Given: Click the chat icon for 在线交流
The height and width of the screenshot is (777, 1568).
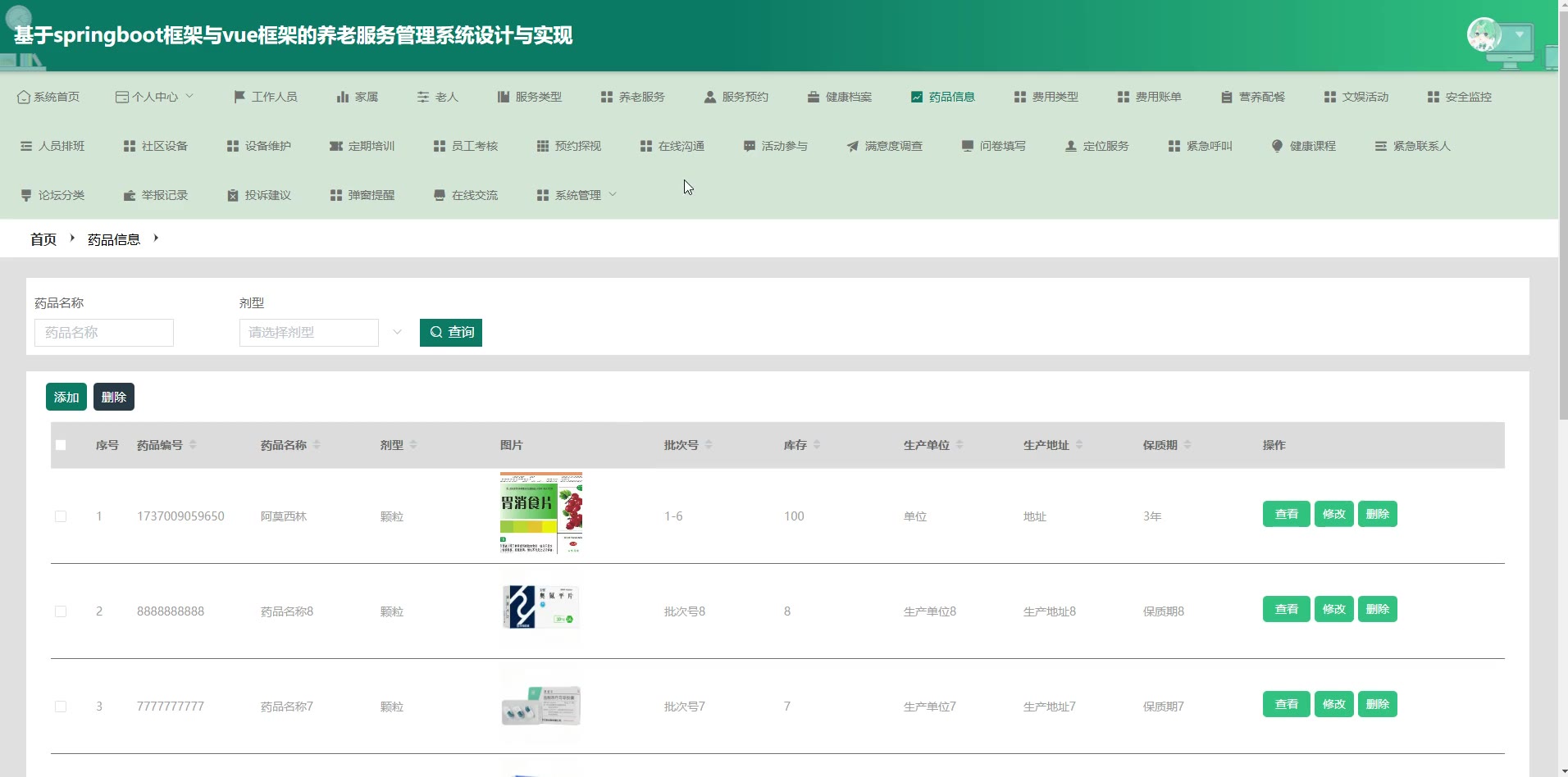Looking at the screenshot, I should pos(440,195).
